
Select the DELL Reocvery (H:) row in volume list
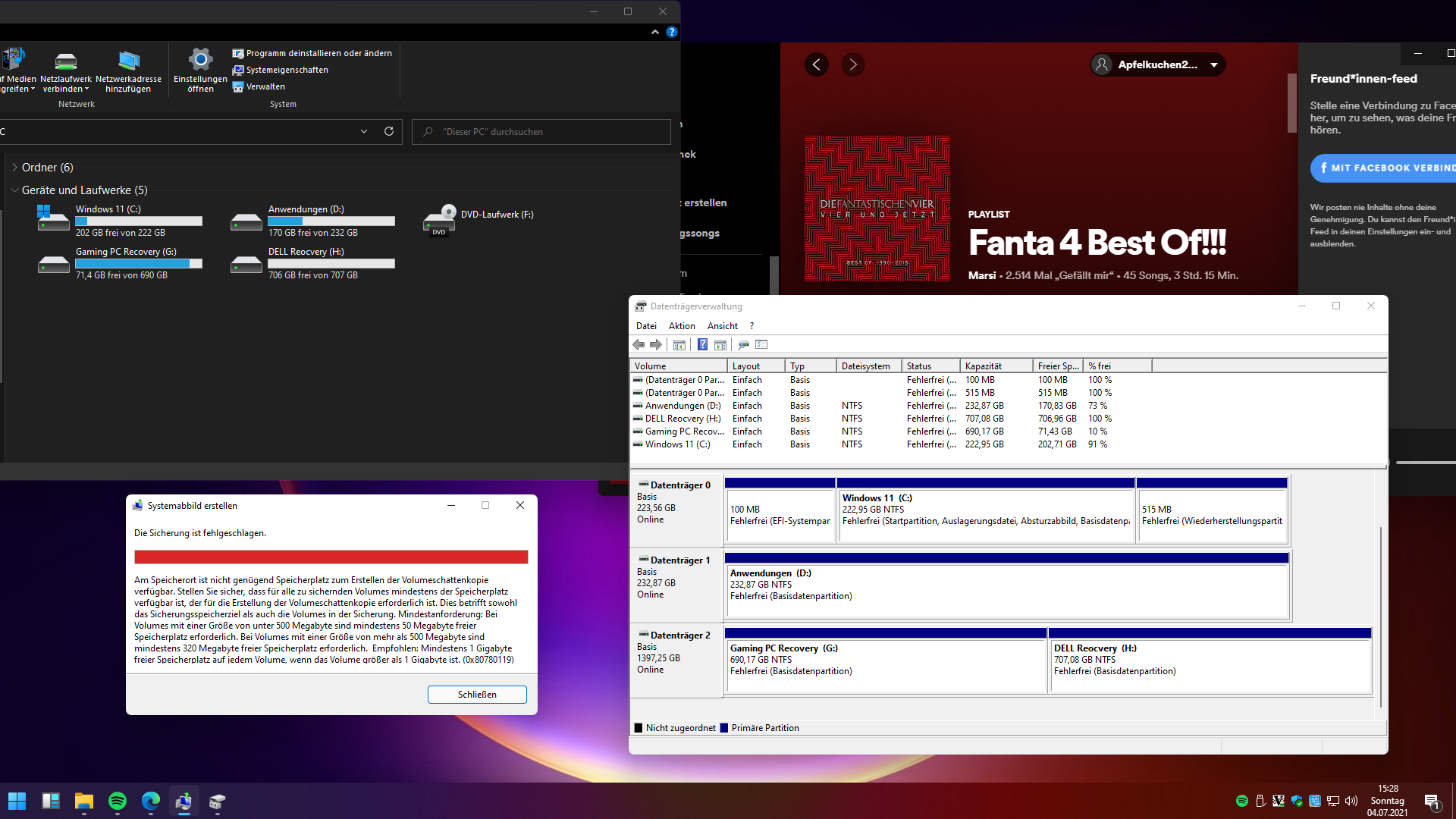pyautogui.click(x=872, y=419)
